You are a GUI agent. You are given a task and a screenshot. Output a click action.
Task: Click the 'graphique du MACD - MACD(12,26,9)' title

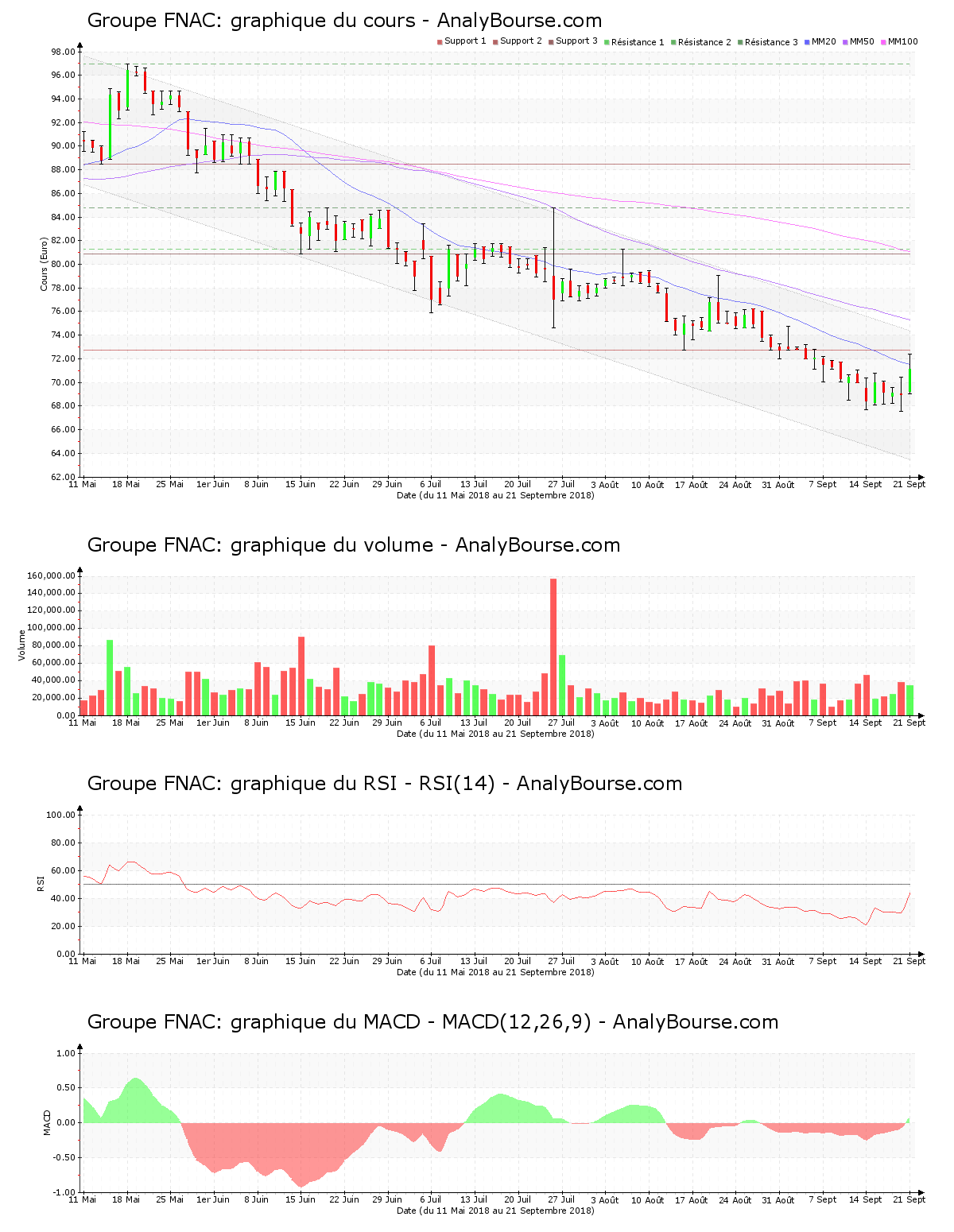point(432,1022)
